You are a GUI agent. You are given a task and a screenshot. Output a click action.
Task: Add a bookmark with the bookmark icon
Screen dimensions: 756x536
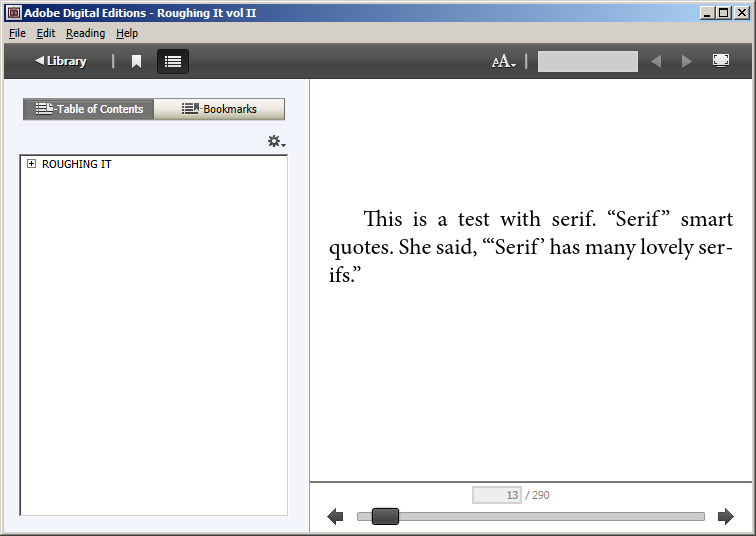pyautogui.click(x=136, y=61)
